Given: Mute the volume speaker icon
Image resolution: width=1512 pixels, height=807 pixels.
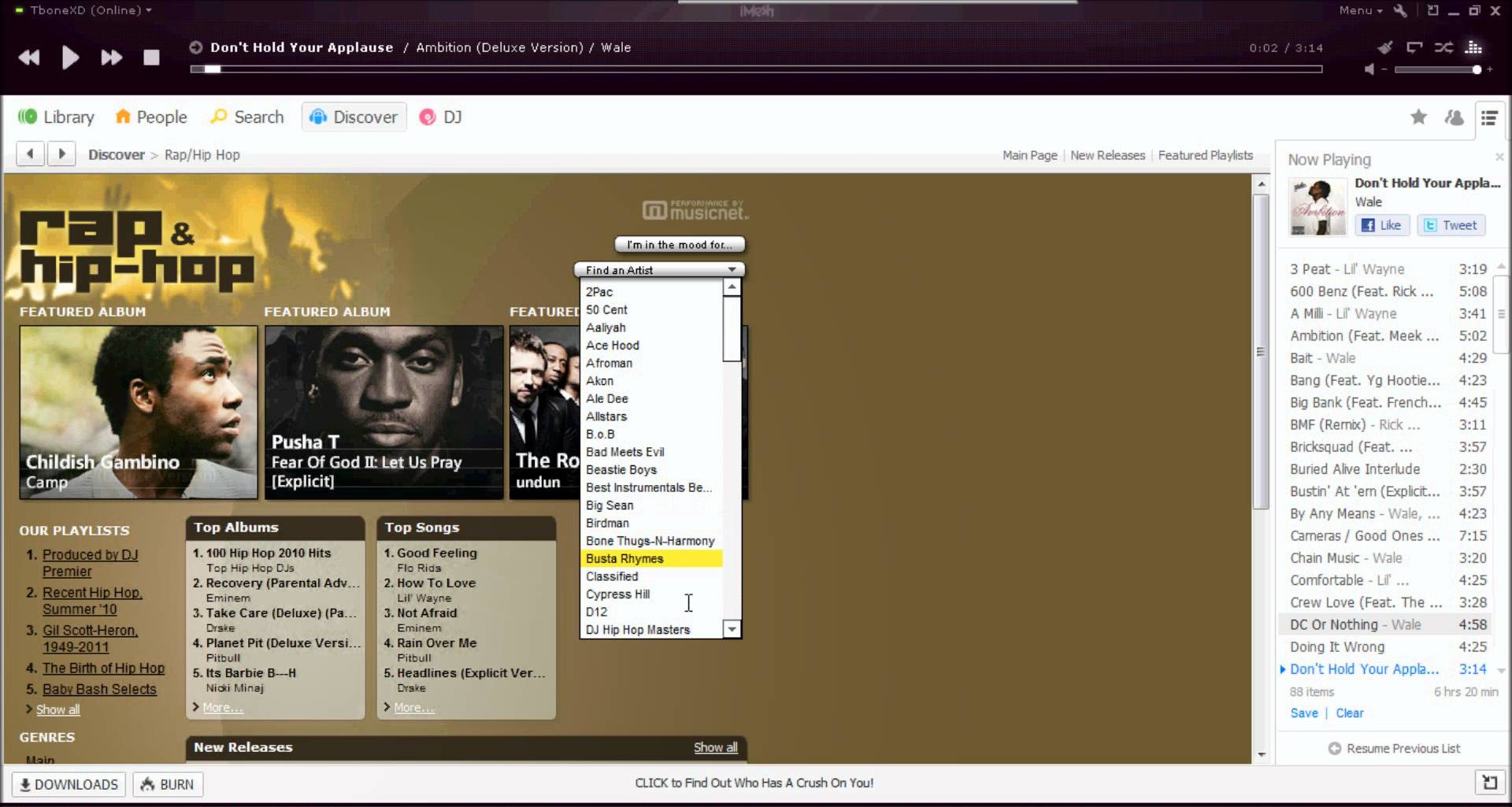Looking at the screenshot, I should coord(1369,69).
